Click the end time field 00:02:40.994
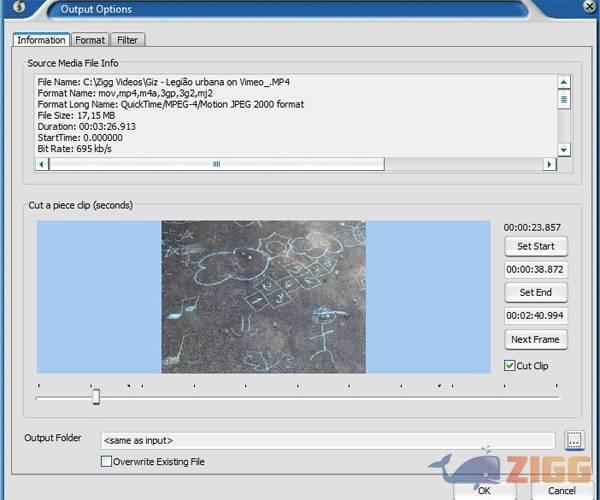The height and width of the screenshot is (500, 600). pyautogui.click(x=535, y=316)
